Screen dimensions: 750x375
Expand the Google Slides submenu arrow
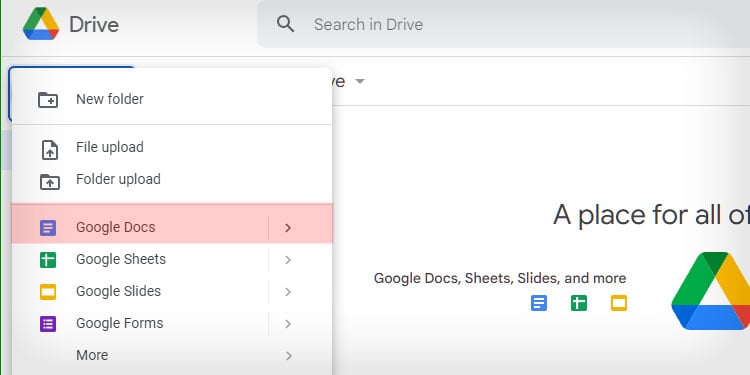(287, 292)
